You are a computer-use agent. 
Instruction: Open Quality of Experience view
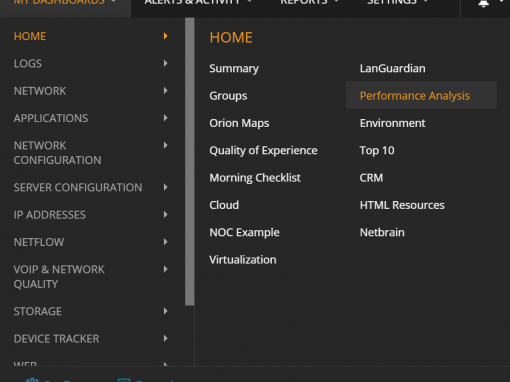coord(263,151)
